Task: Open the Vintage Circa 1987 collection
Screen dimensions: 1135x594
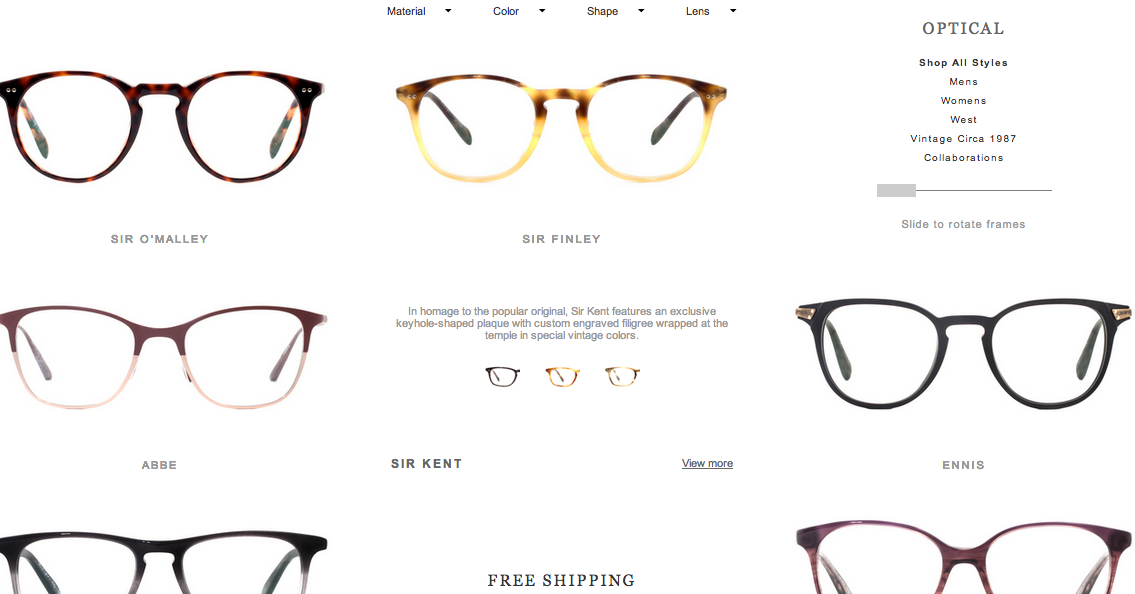Action: [963, 138]
